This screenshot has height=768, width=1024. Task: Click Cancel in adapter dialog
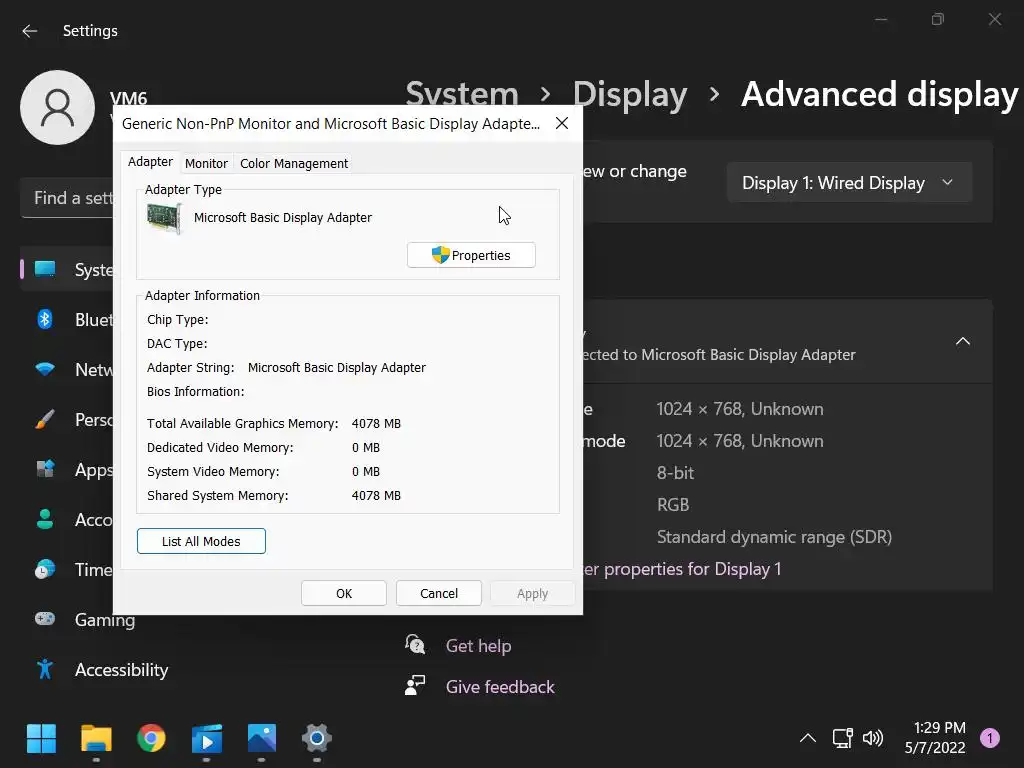439,593
